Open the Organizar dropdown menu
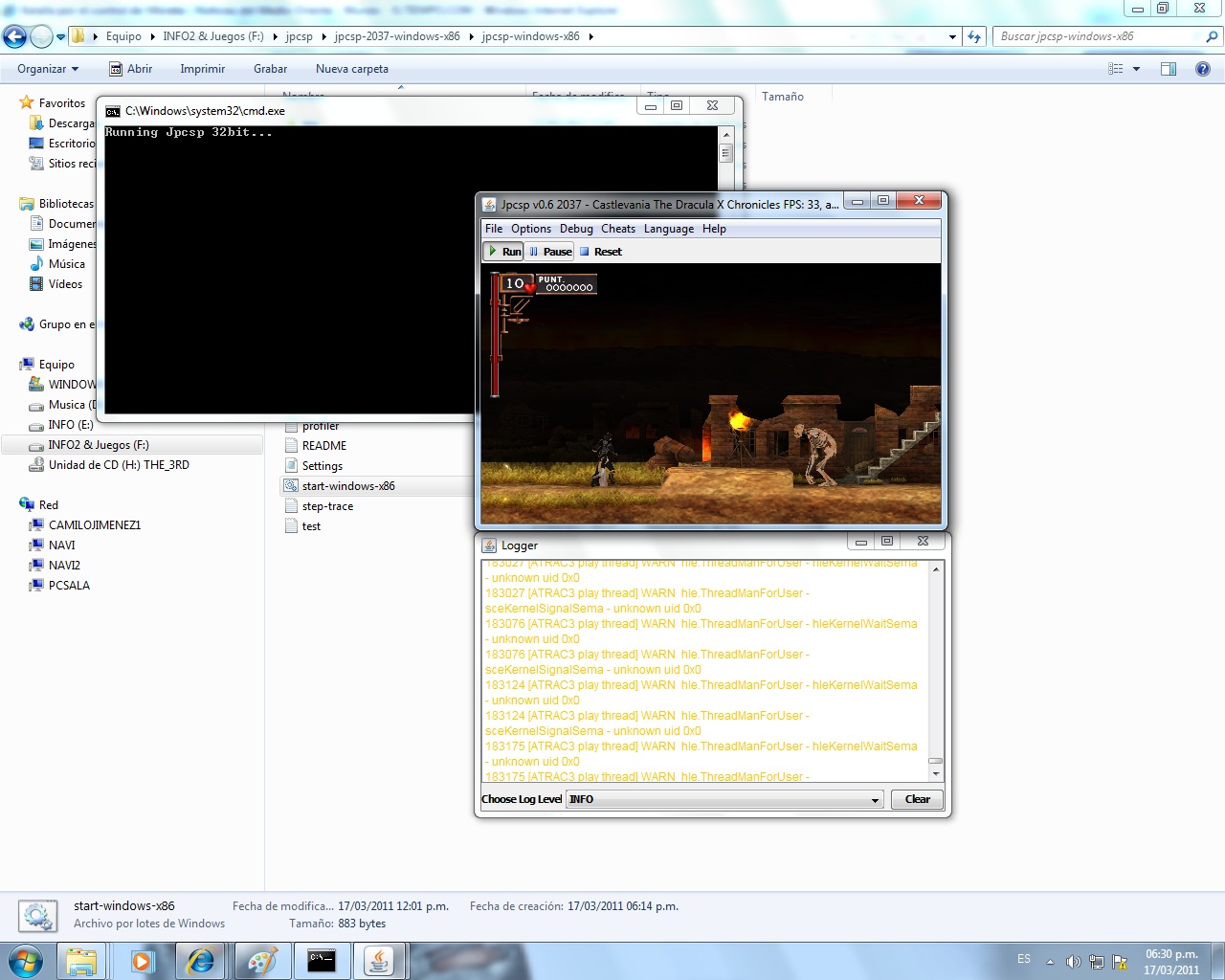 (48, 69)
